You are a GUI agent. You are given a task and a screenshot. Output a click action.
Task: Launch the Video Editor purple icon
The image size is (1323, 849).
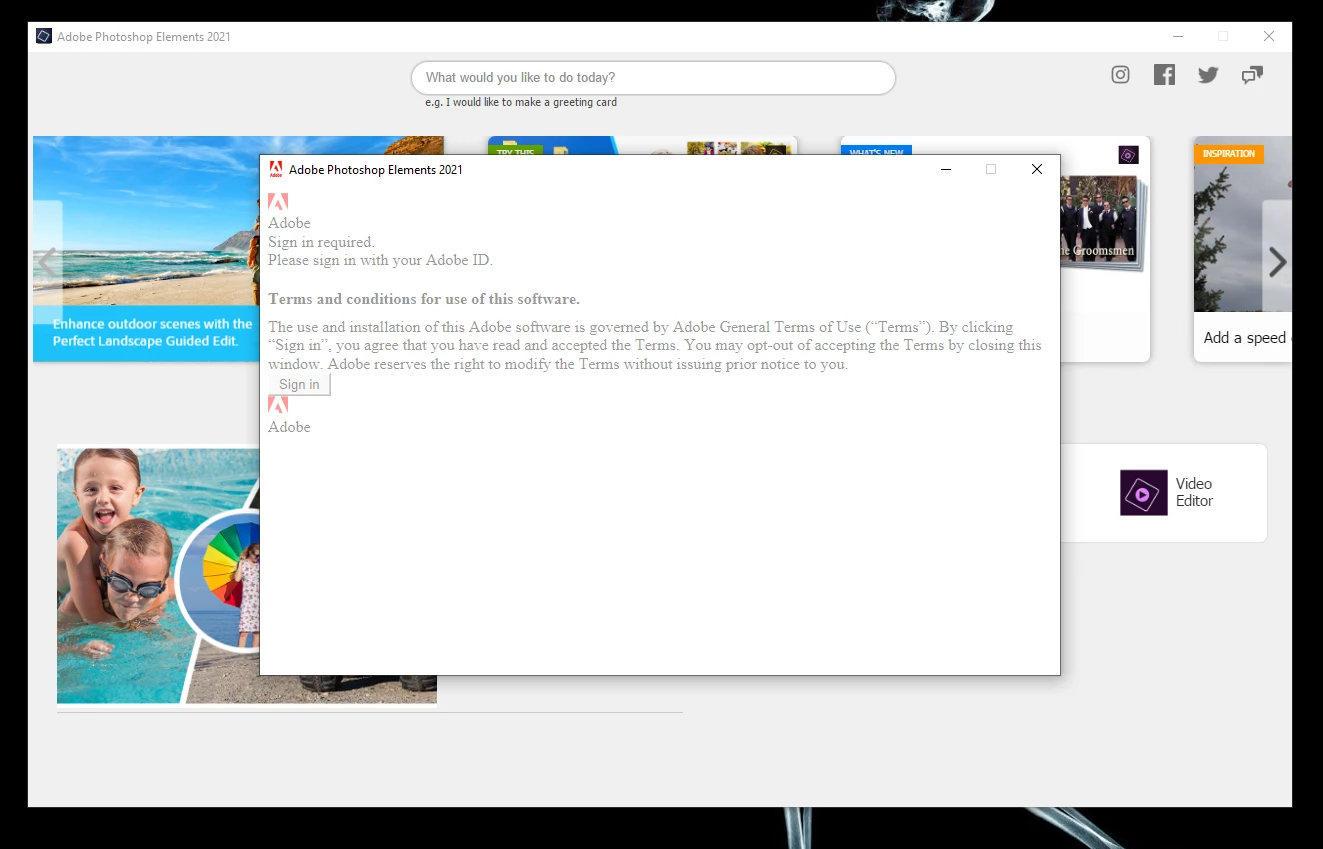click(1143, 493)
